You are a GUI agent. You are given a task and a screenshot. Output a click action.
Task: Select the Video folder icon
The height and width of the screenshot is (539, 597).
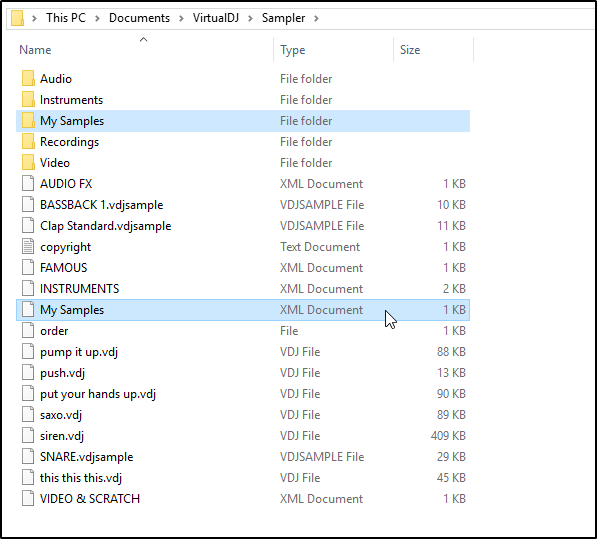pyautogui.click(x=28, y=163)
